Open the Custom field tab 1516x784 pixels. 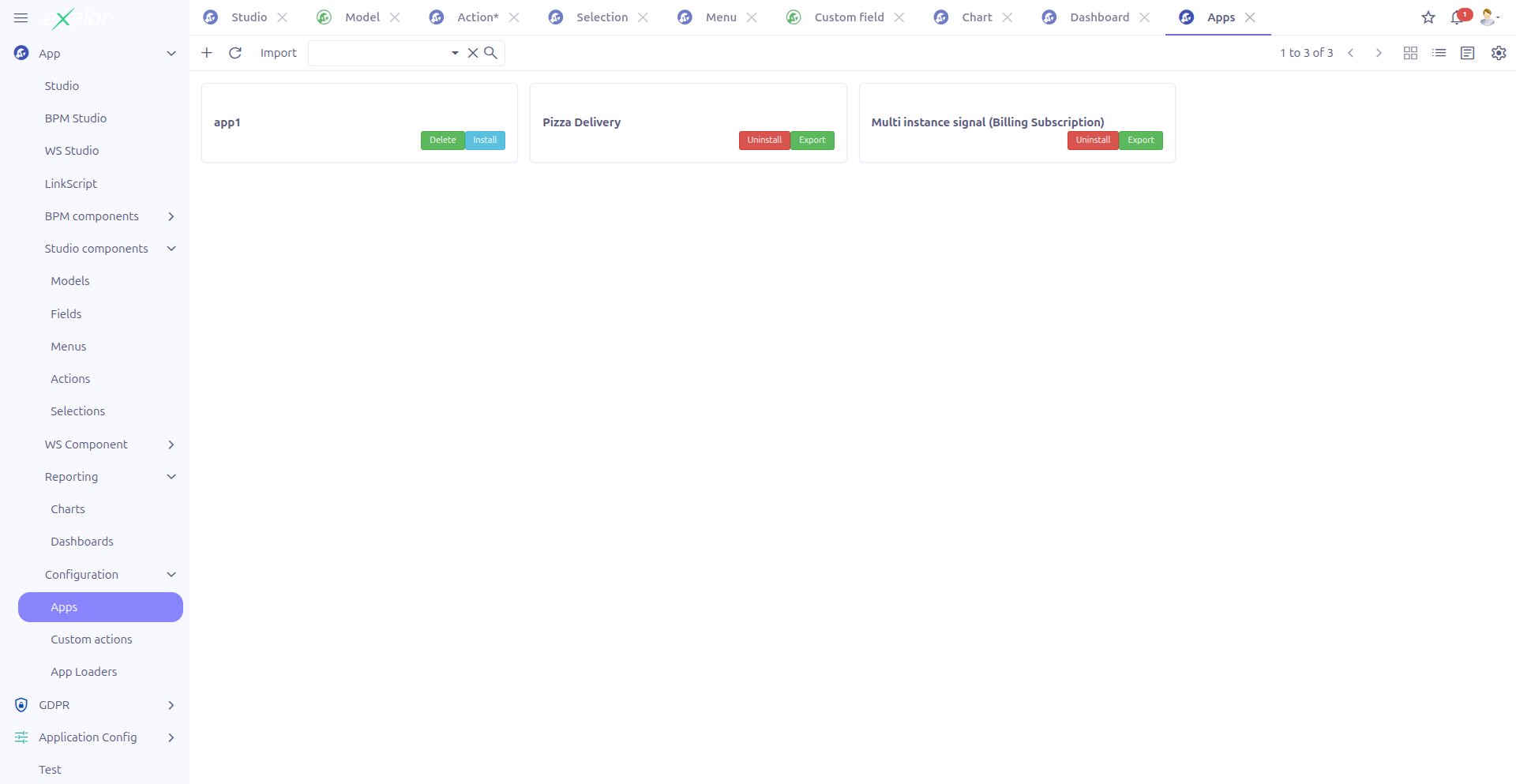tap(848, 17)
